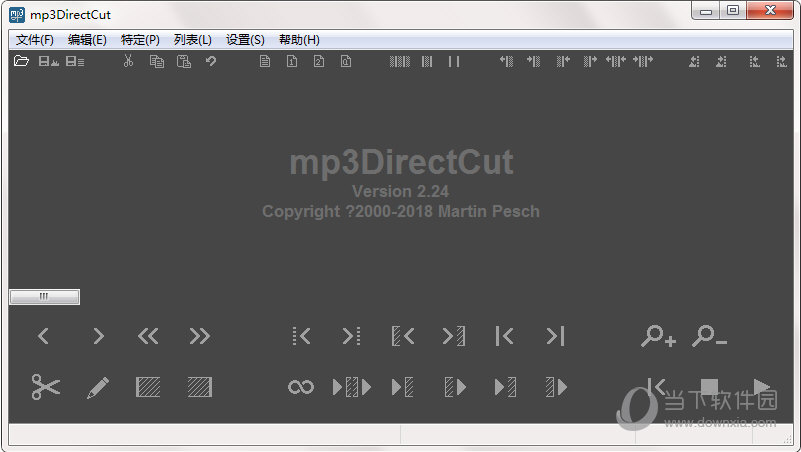Click the play-triangle before the right-bracket hatched block
Screen dimensions: 801x452
505,387
